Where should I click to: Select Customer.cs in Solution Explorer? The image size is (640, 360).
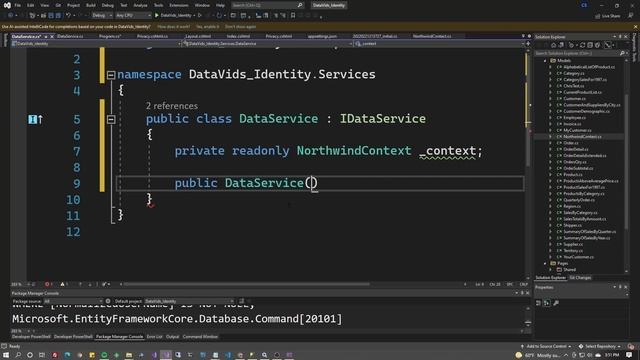pyautogui.click(x=574, y=99)
